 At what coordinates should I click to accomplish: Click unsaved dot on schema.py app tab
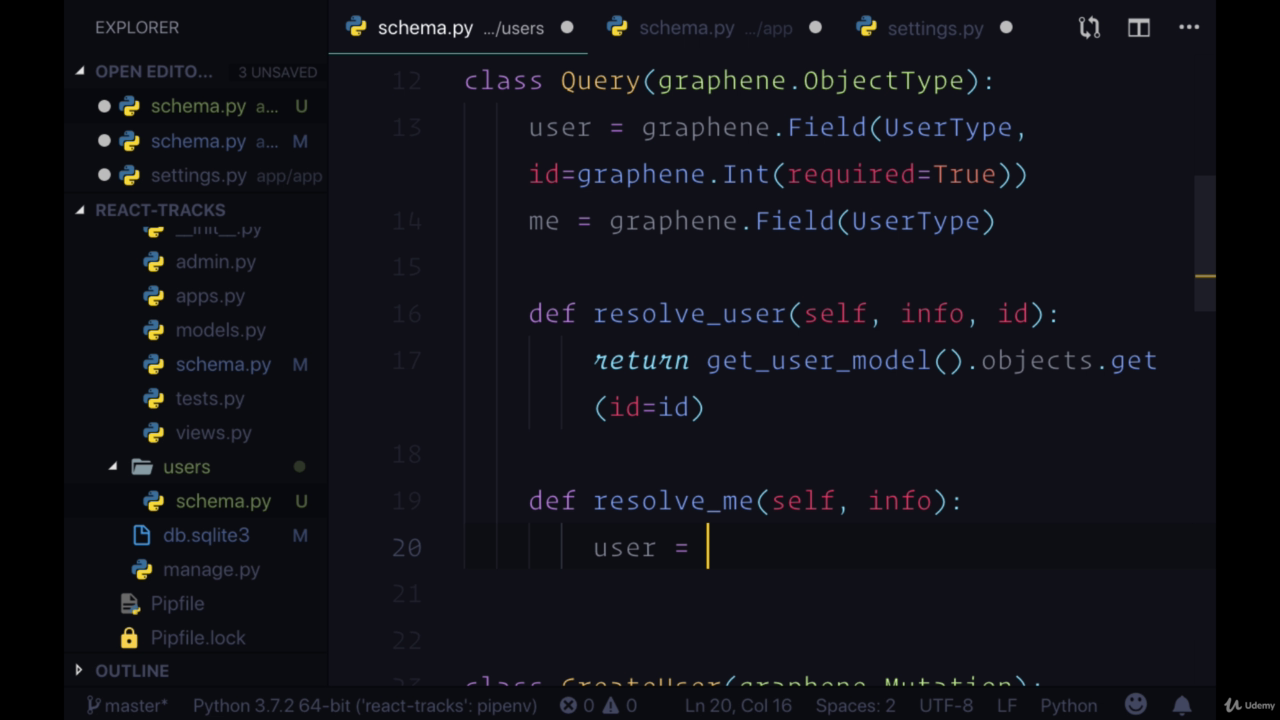pyautogui.click(x=815, y=28)
